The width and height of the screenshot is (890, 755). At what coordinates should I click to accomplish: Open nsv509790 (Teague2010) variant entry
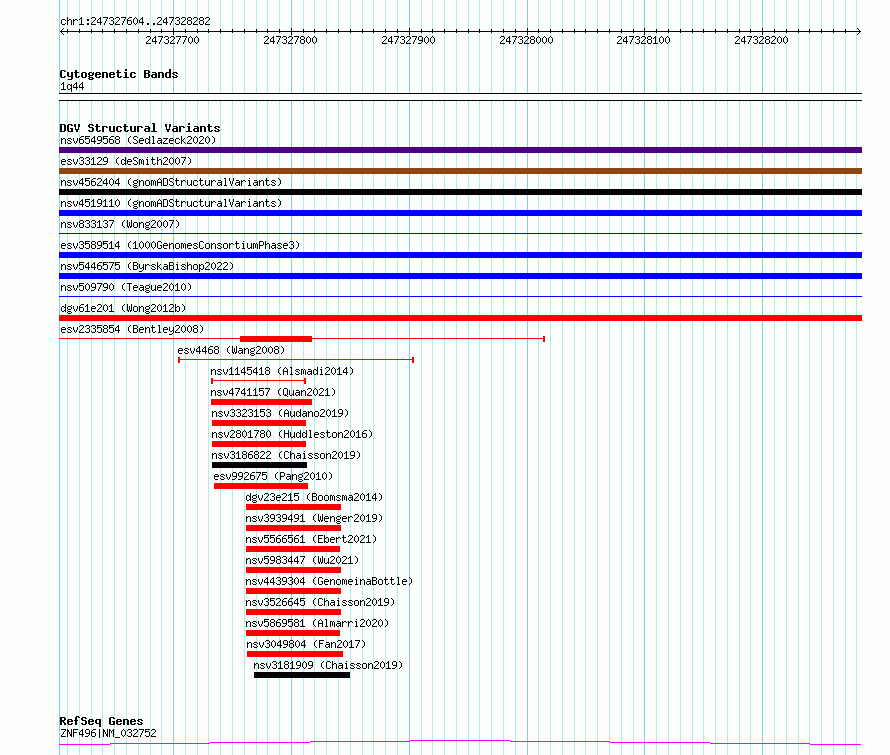coord(126,287)
